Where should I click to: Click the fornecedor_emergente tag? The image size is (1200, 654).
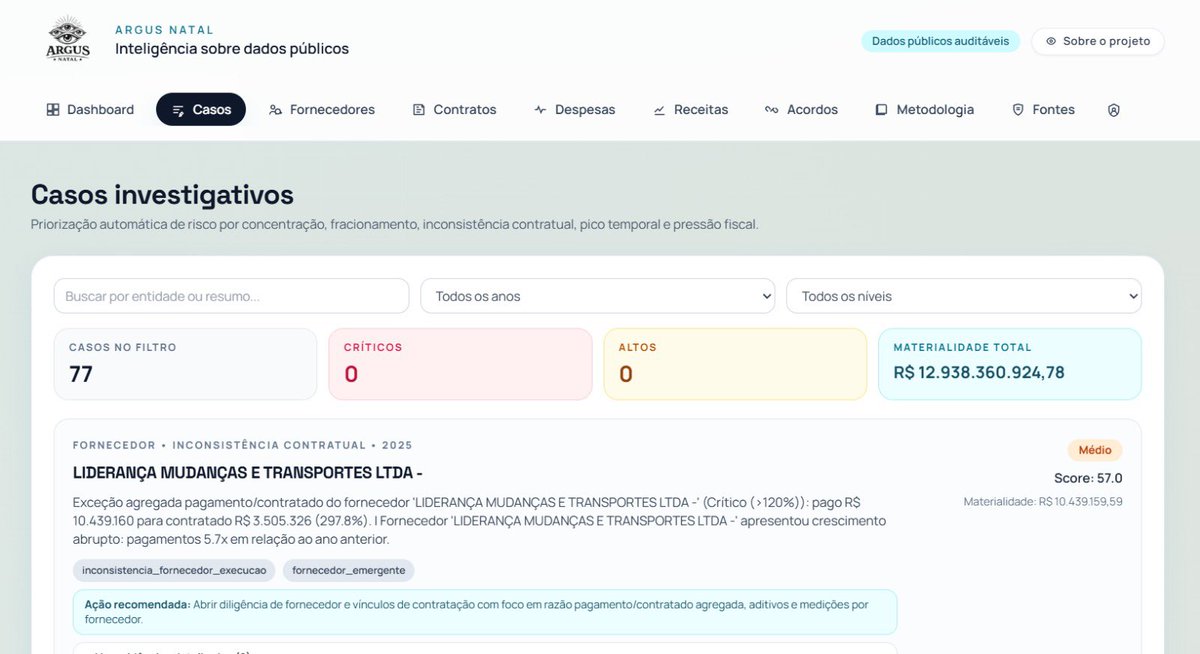[348, 570]
